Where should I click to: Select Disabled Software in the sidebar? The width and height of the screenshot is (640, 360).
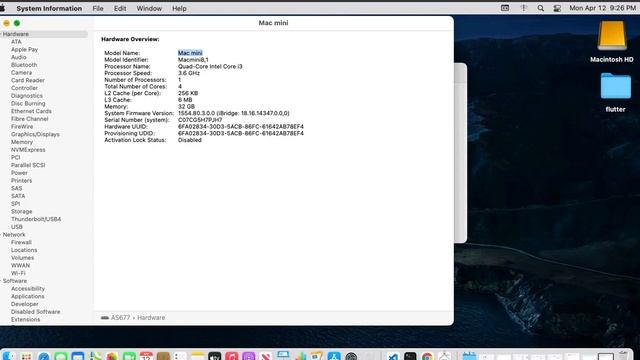(x=36, y=312)
